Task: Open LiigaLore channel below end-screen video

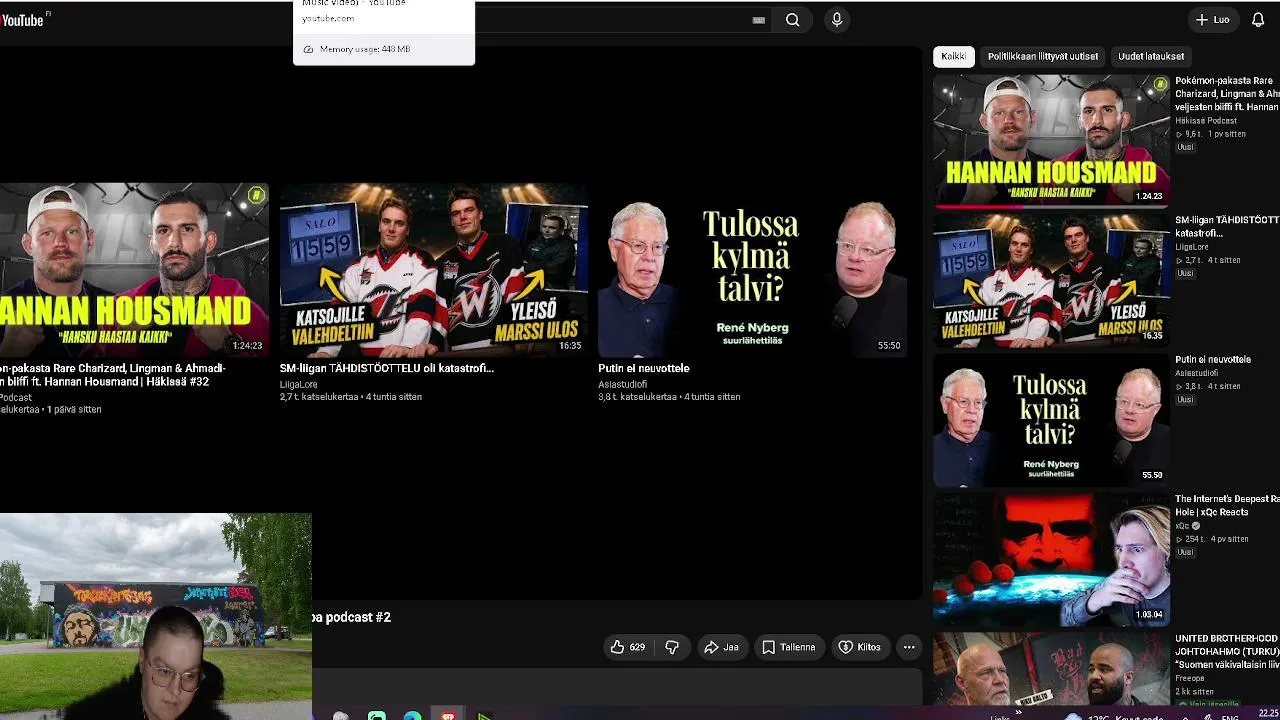Action: tap(299, 384)
